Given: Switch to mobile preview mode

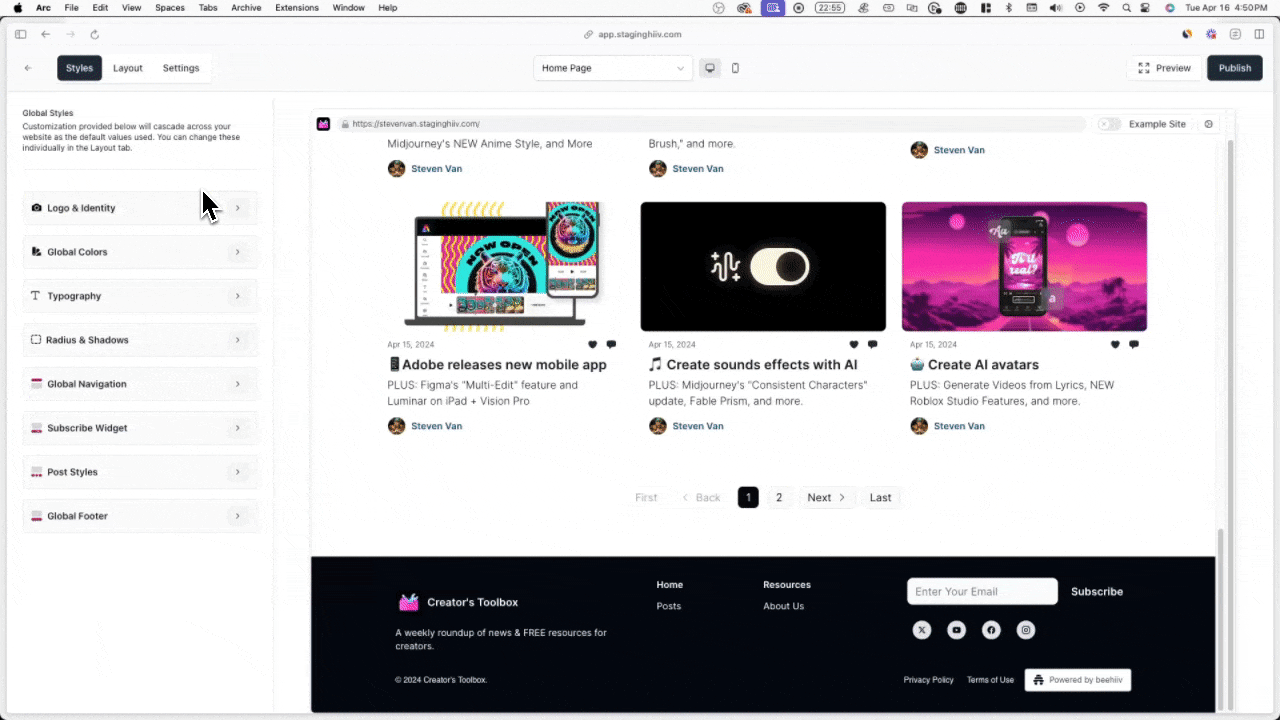Looking at the screenshot, I should click(x=736, y=68).
